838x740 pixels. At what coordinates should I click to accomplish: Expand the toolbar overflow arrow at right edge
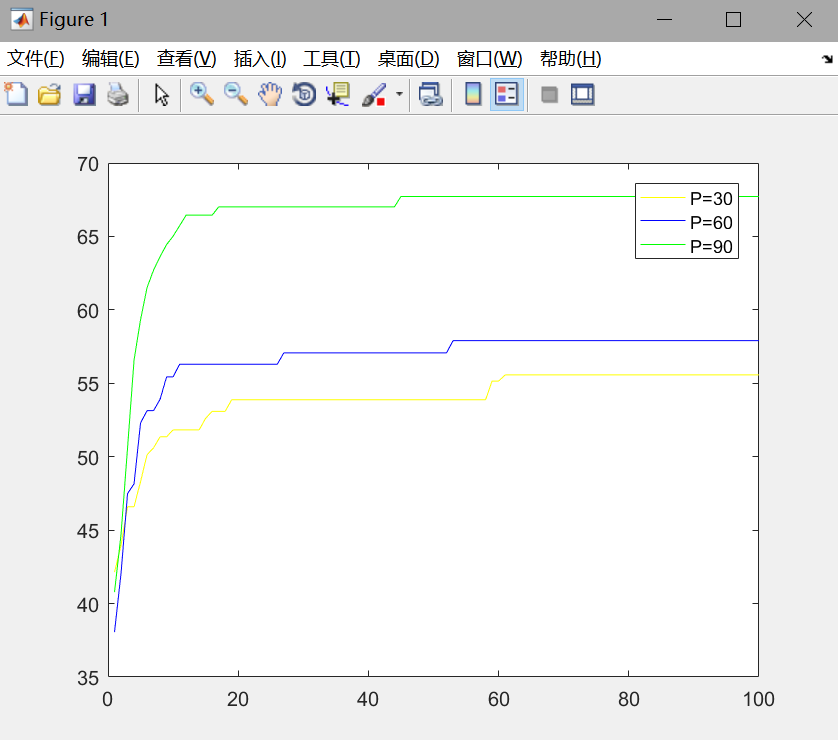tap(826, 59)
